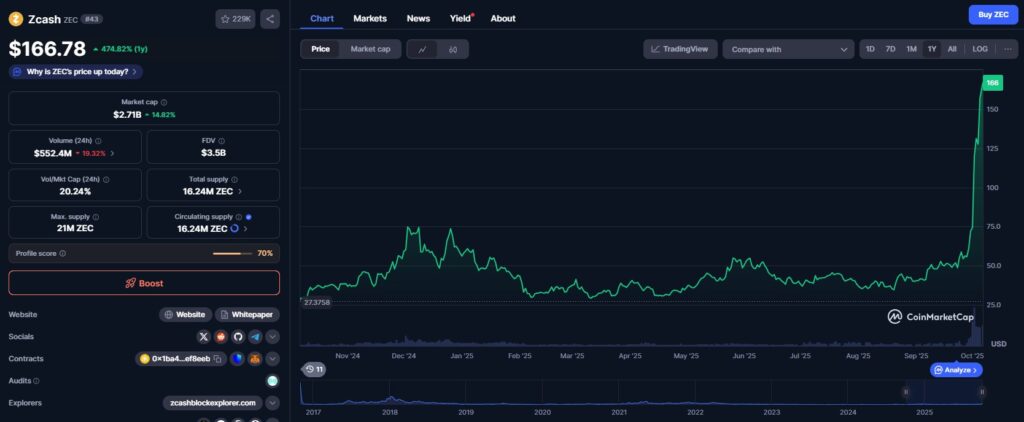Select Price chart view
The image size is (1024, 422).
[320, 49]
